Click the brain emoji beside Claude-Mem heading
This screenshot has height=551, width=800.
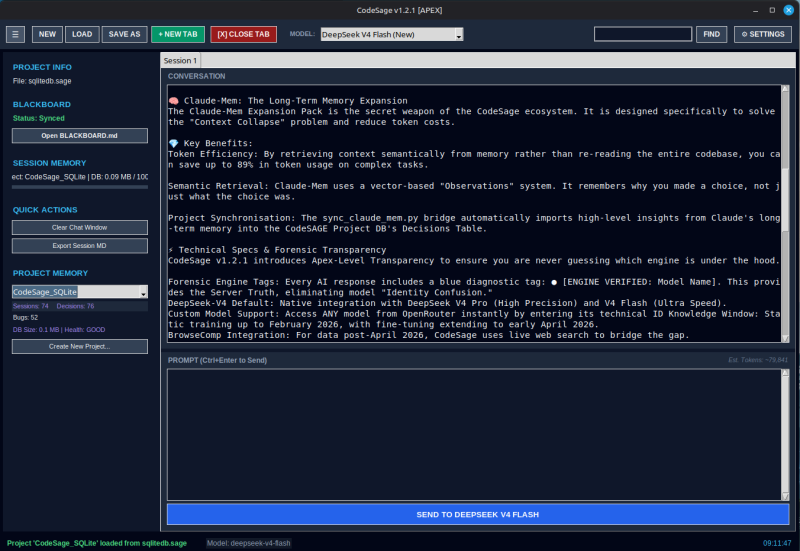[173, 101]
